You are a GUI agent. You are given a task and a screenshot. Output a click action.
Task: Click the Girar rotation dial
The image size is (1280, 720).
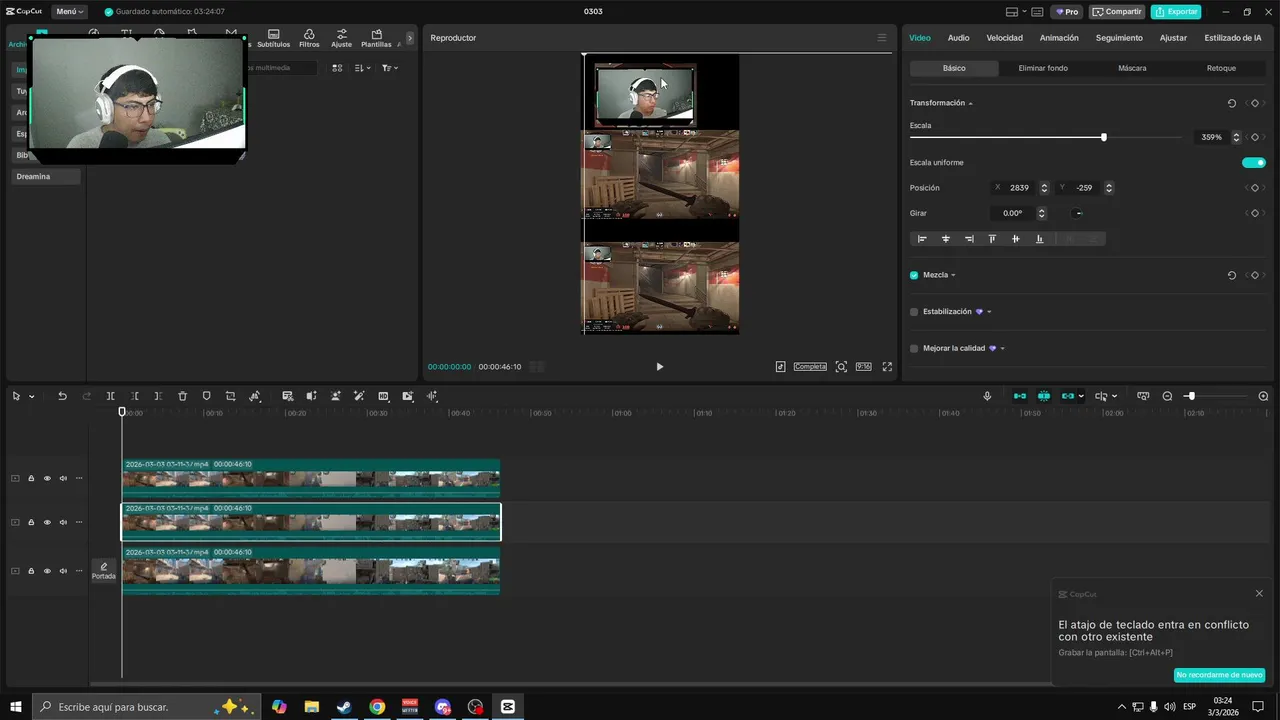1078,213
